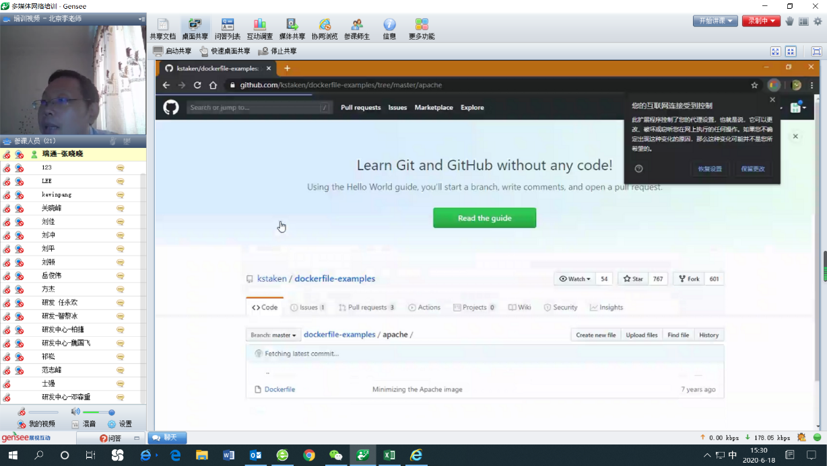Open Marketplace in GitHub header
Viewport: 827px width, 466px height.
point(434,108)
